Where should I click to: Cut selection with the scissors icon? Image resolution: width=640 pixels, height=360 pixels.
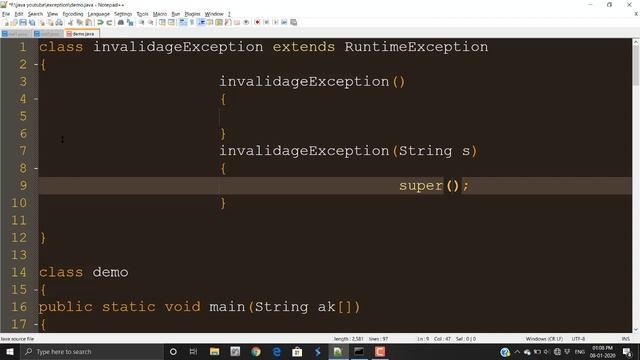[x=70, y=22]
